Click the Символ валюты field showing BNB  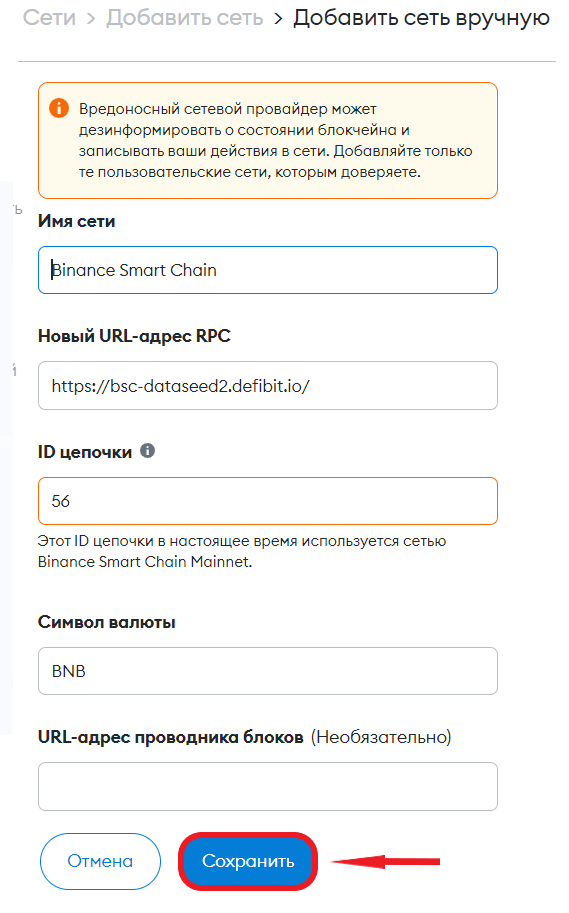pos(268,671)
